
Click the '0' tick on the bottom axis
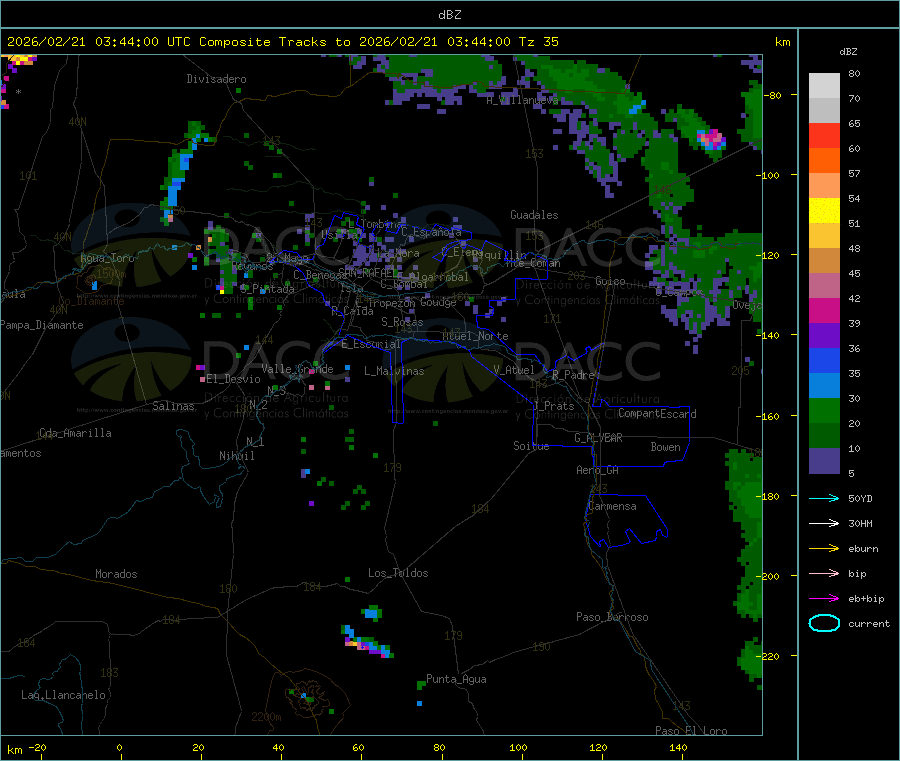click(119, 747)
